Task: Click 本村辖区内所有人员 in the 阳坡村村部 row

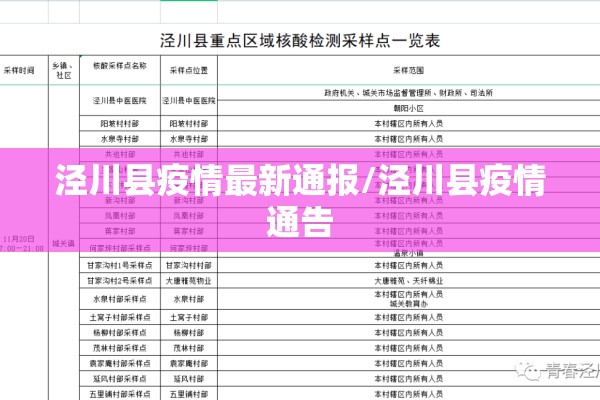Action: 409,124
